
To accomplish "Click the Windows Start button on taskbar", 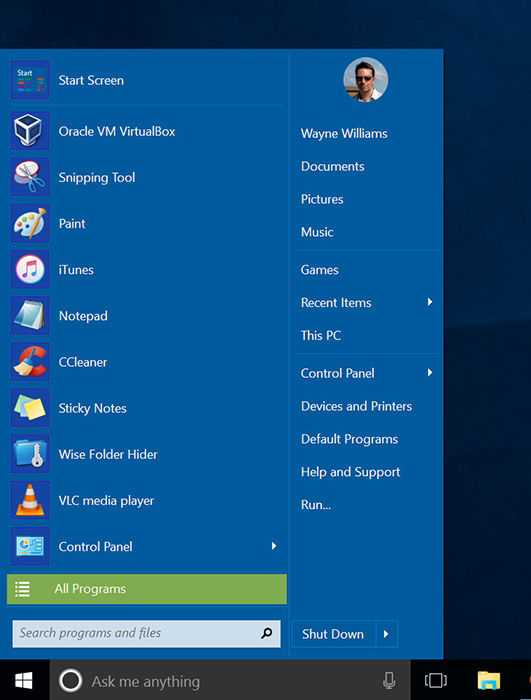I will pyautogui.click(x=24, y=681).
